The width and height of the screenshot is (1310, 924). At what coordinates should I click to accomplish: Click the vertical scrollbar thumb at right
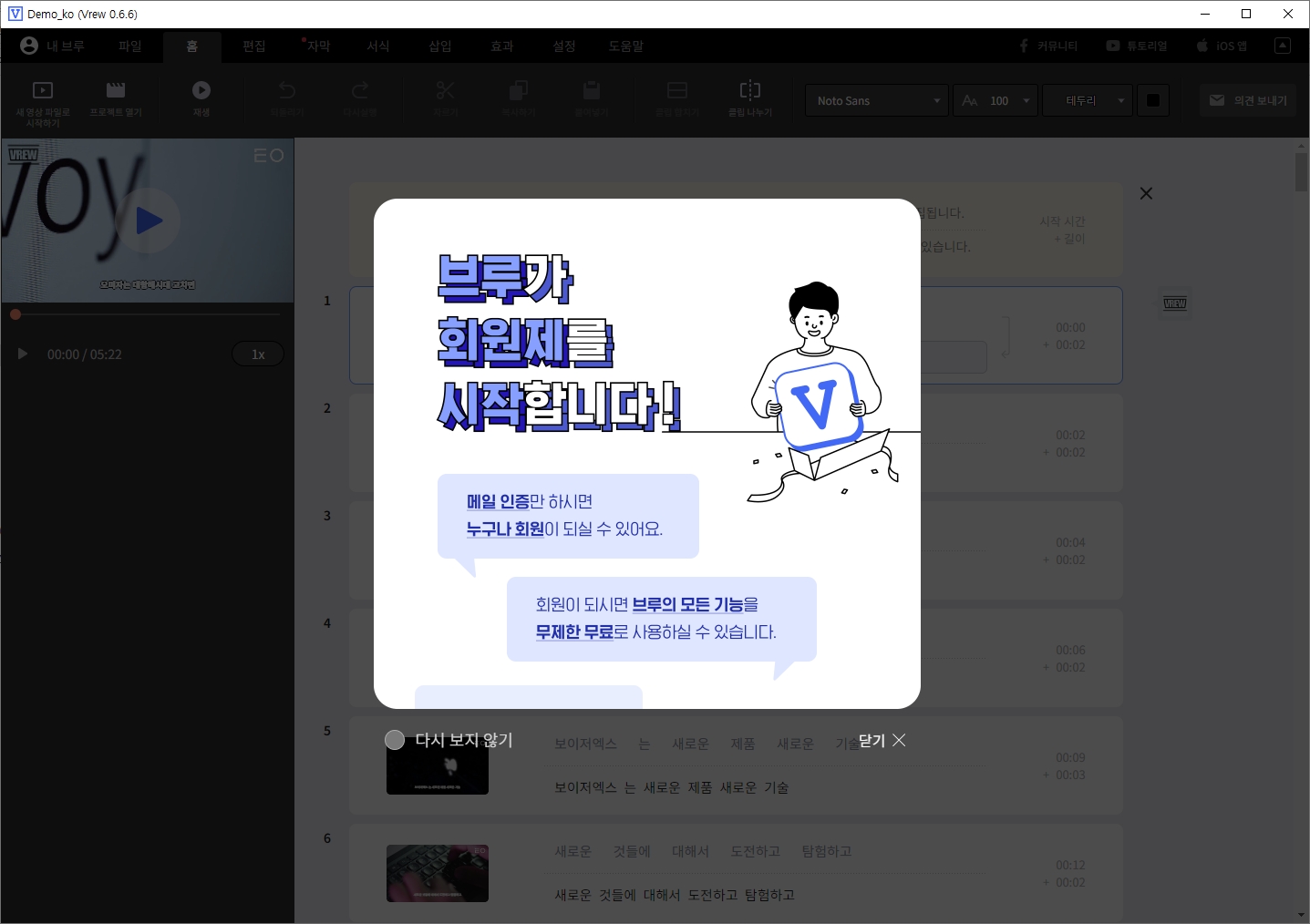click(x=1301, y=172)
